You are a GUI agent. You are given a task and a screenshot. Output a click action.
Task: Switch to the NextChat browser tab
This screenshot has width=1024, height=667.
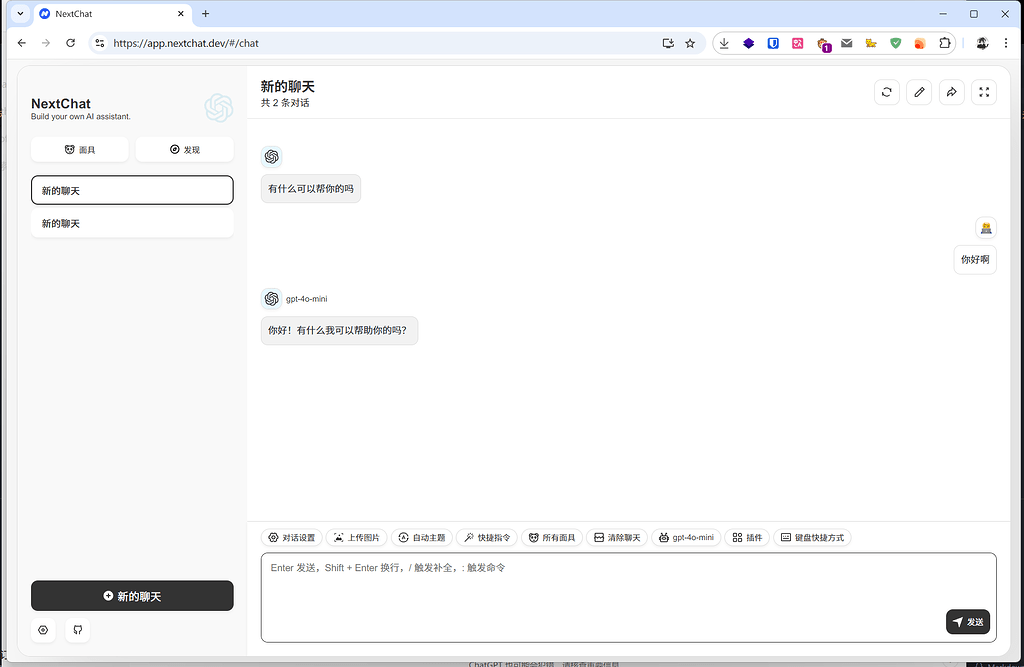111,14
